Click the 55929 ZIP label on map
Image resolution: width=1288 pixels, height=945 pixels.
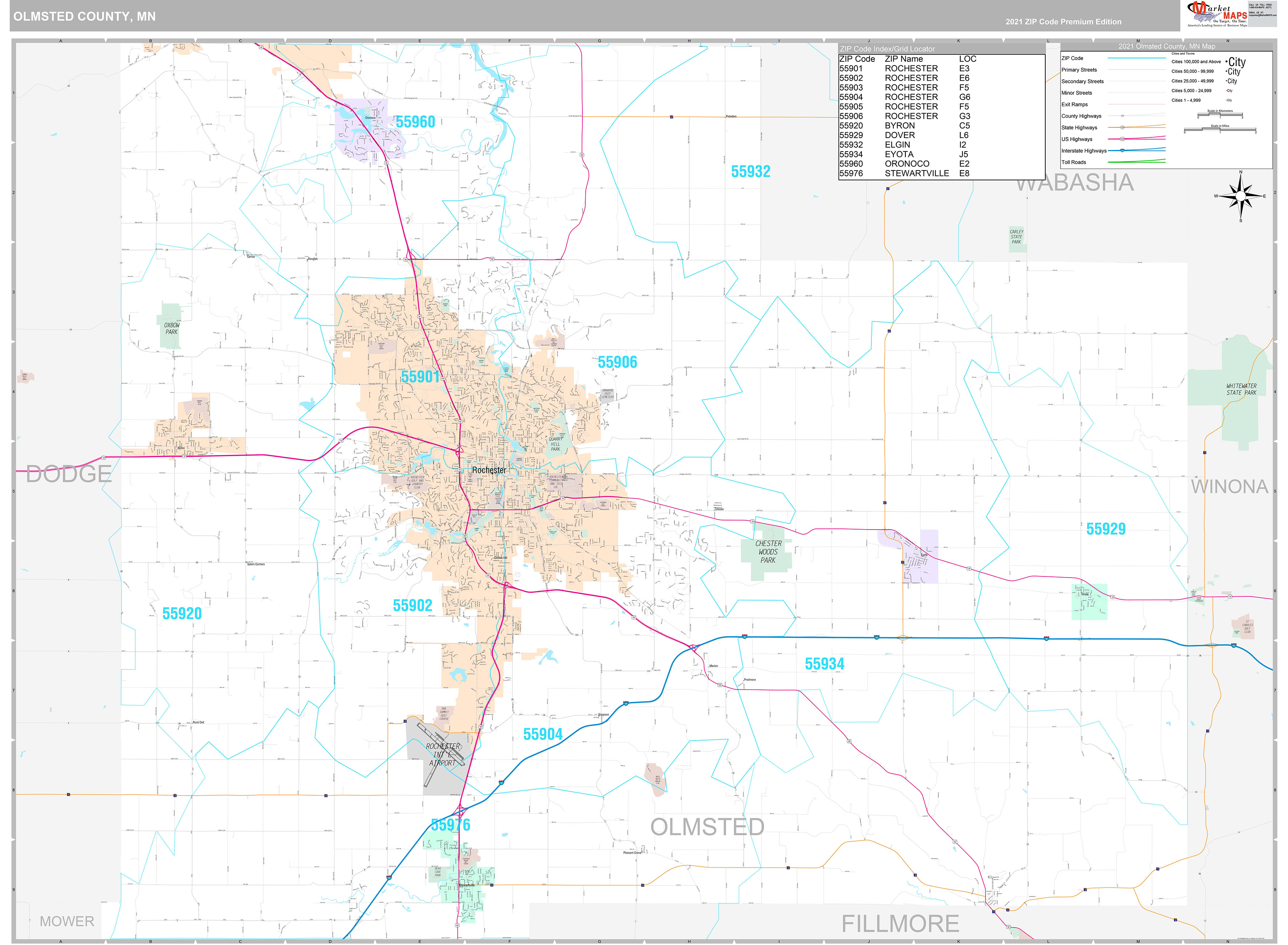(1106, 529)
